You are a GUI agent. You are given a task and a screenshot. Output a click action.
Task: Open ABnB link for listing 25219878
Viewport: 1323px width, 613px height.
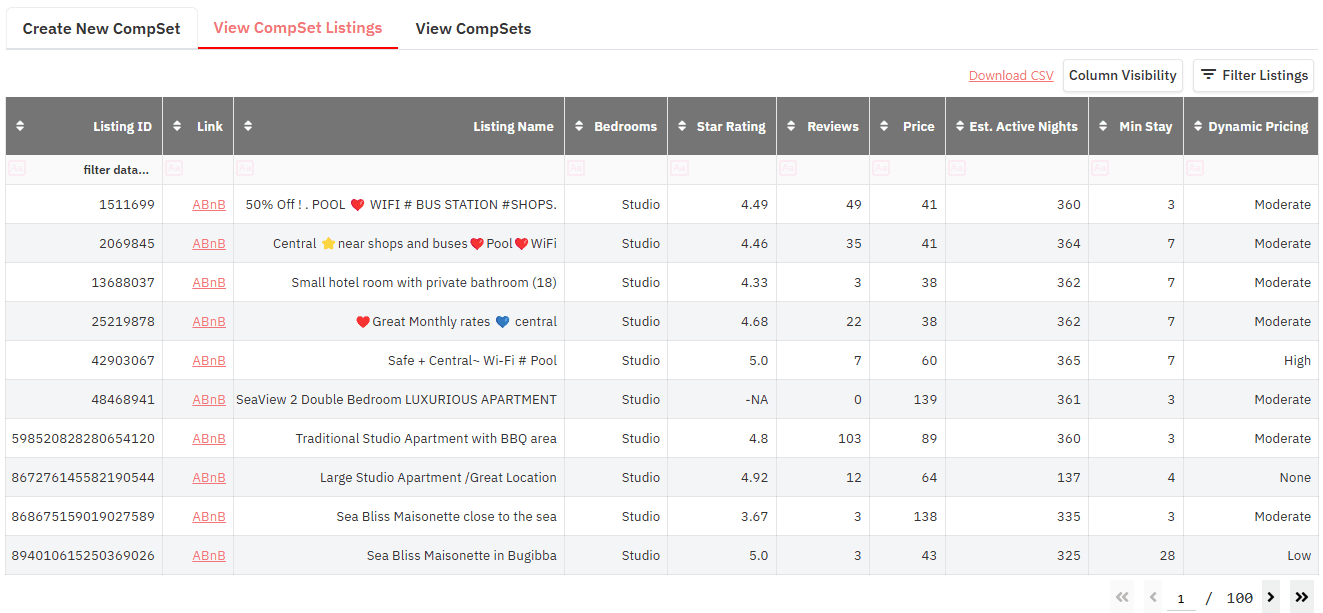coord(209,321)
